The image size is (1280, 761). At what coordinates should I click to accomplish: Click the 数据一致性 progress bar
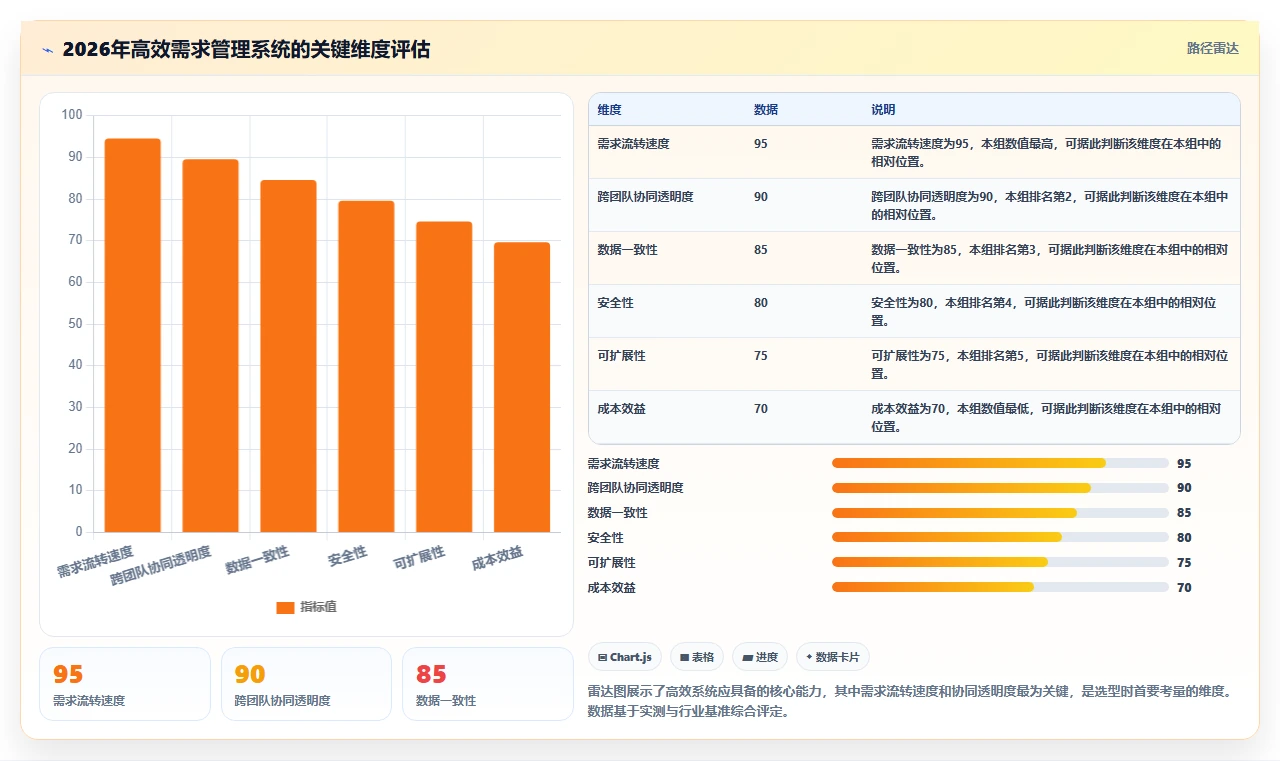(1000, 513)
